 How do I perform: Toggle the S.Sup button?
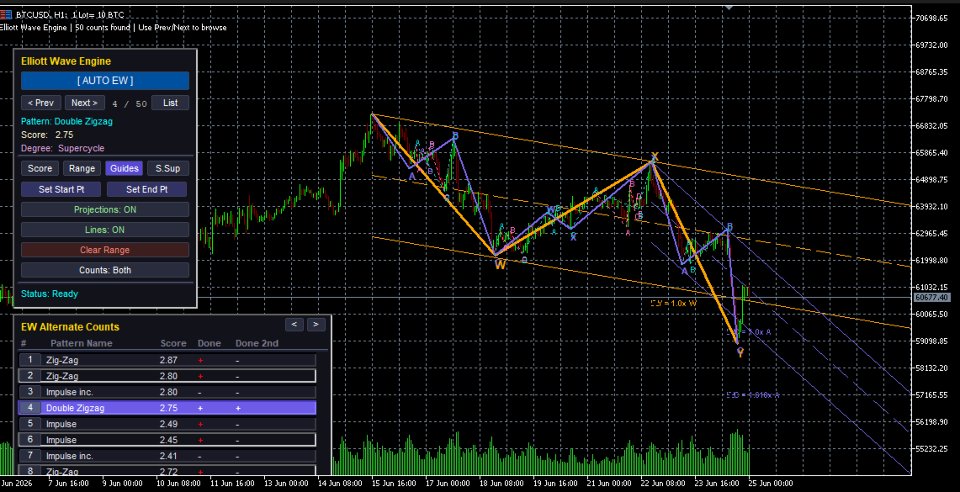[168, 168]
